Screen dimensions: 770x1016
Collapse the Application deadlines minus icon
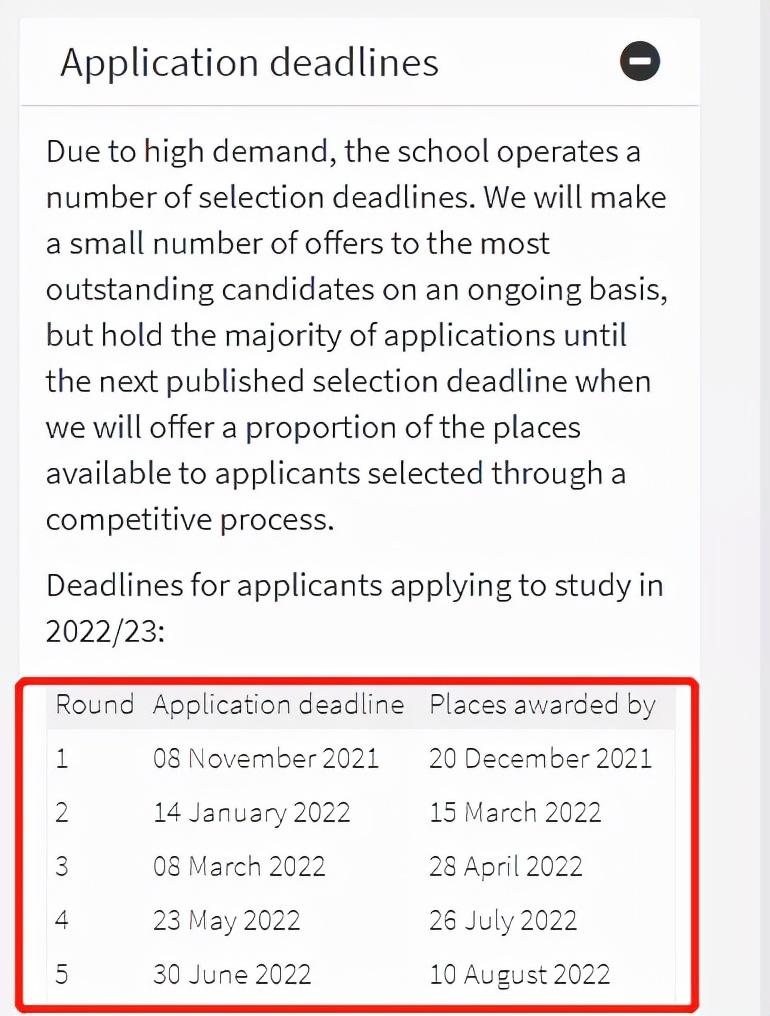click(x=640, y=62)
